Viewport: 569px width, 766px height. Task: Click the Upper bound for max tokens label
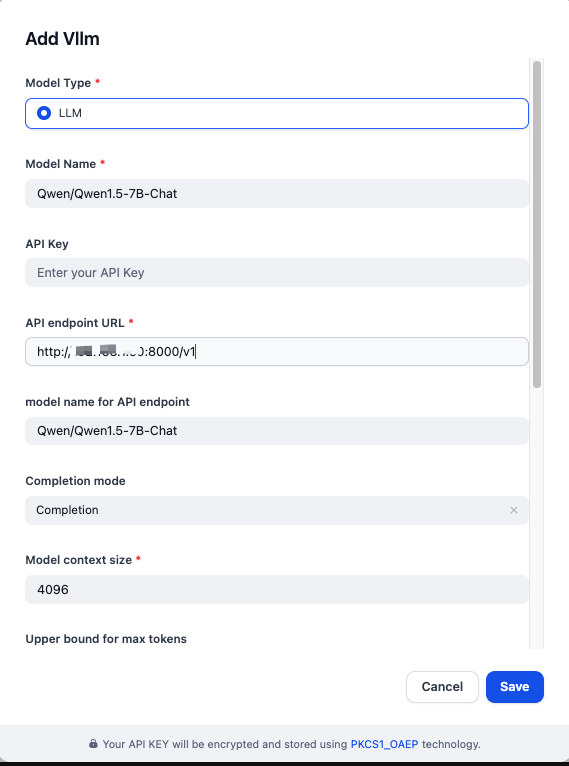[106, 639]
